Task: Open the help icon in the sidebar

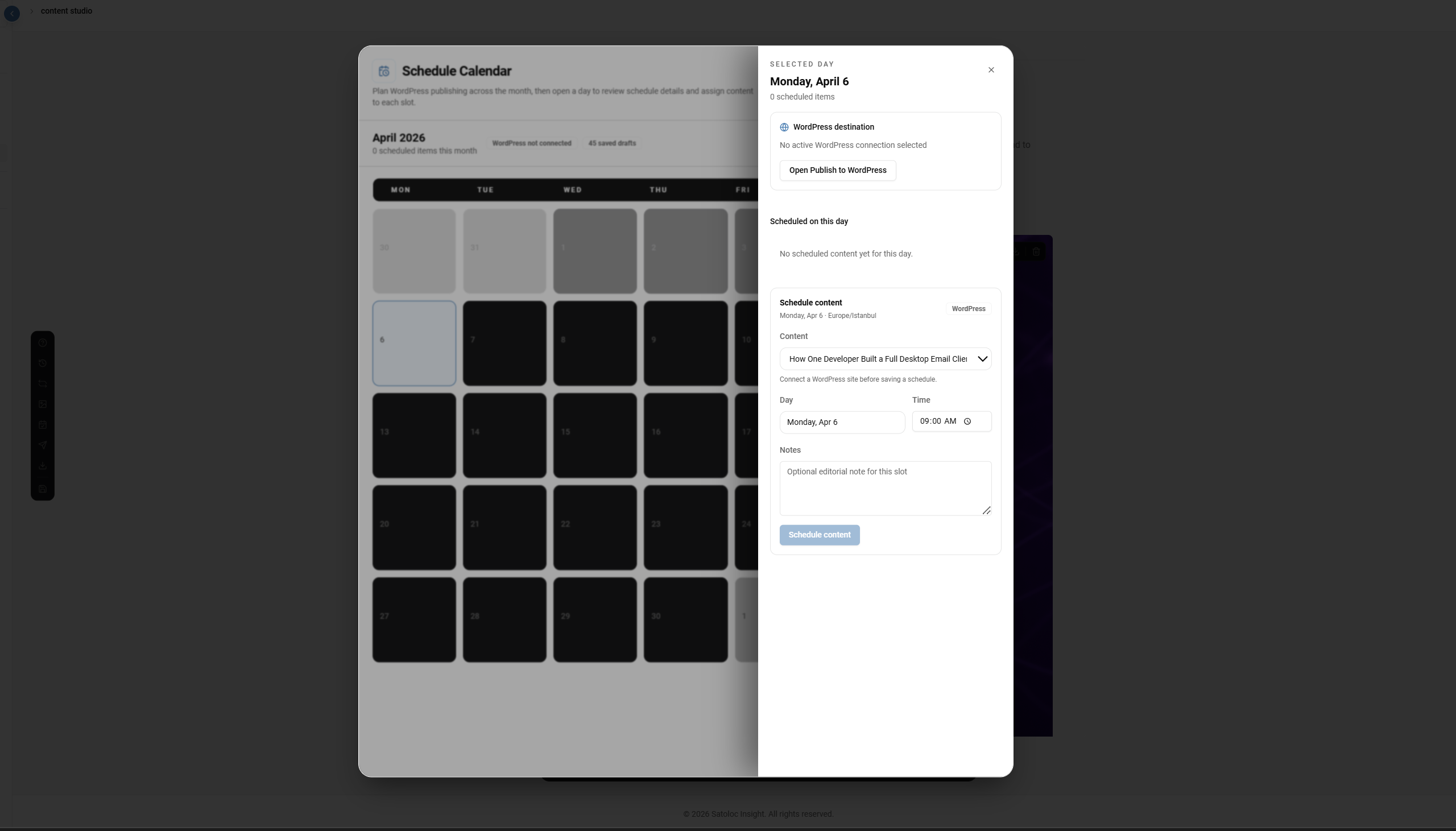Action: coord(43,342)
